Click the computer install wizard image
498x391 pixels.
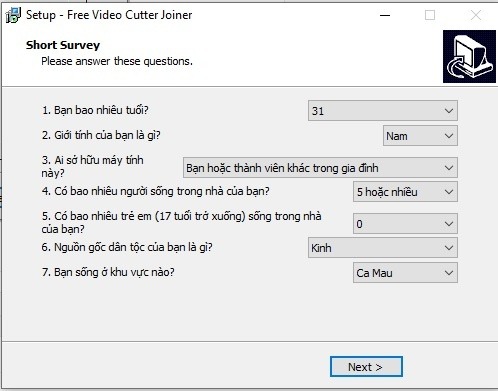tap(469, 56)
